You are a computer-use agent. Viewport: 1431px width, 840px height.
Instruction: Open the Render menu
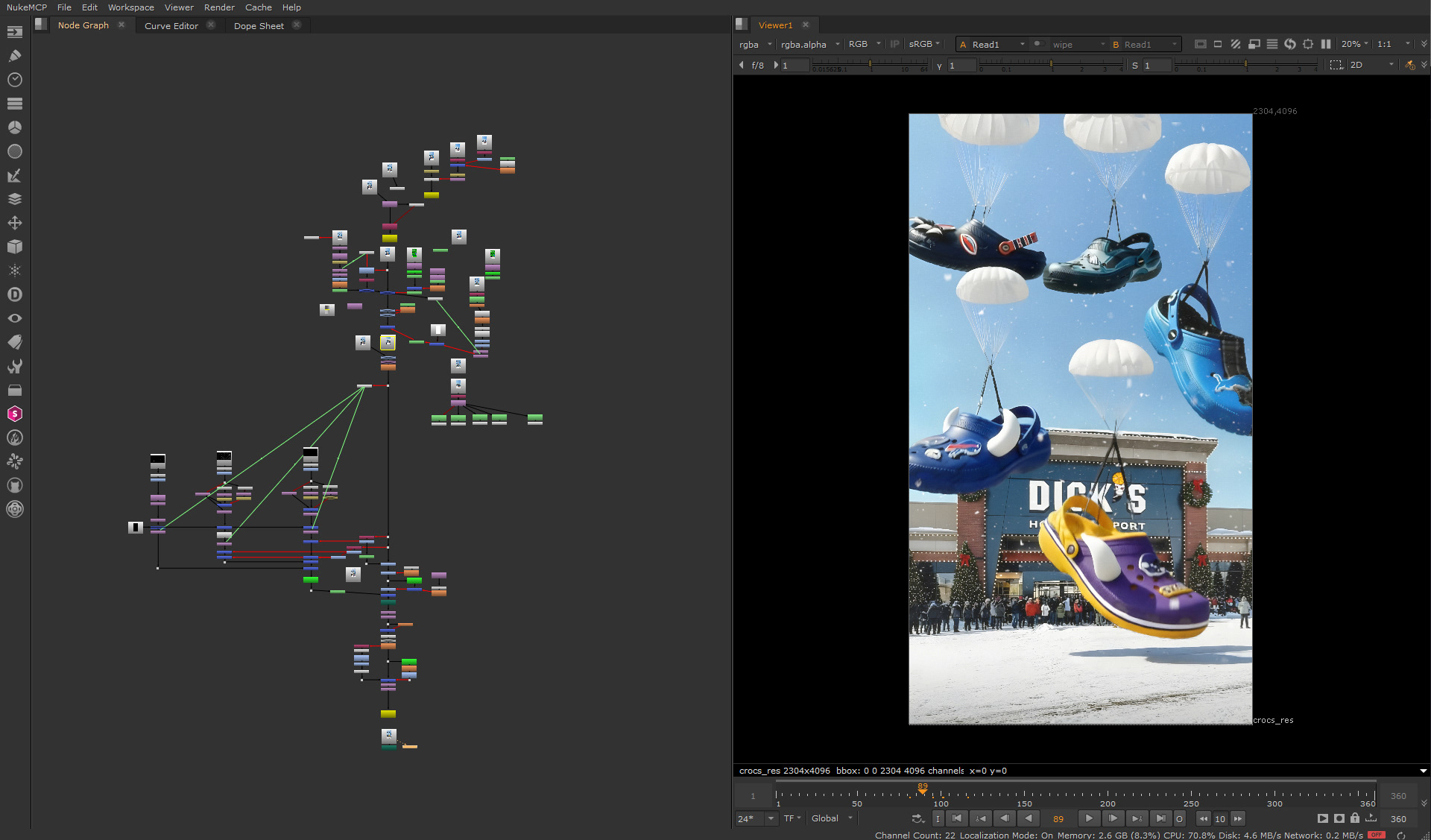click(x=219, y=7)
